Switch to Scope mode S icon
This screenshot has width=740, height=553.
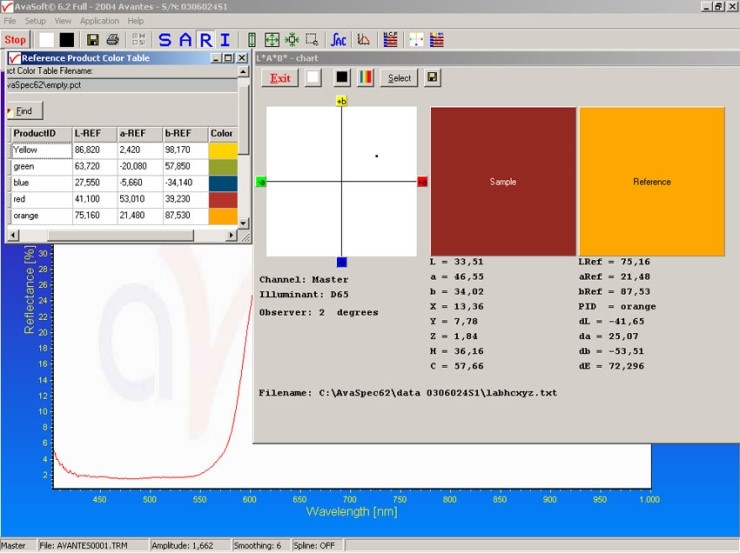(x=165, y=40)
